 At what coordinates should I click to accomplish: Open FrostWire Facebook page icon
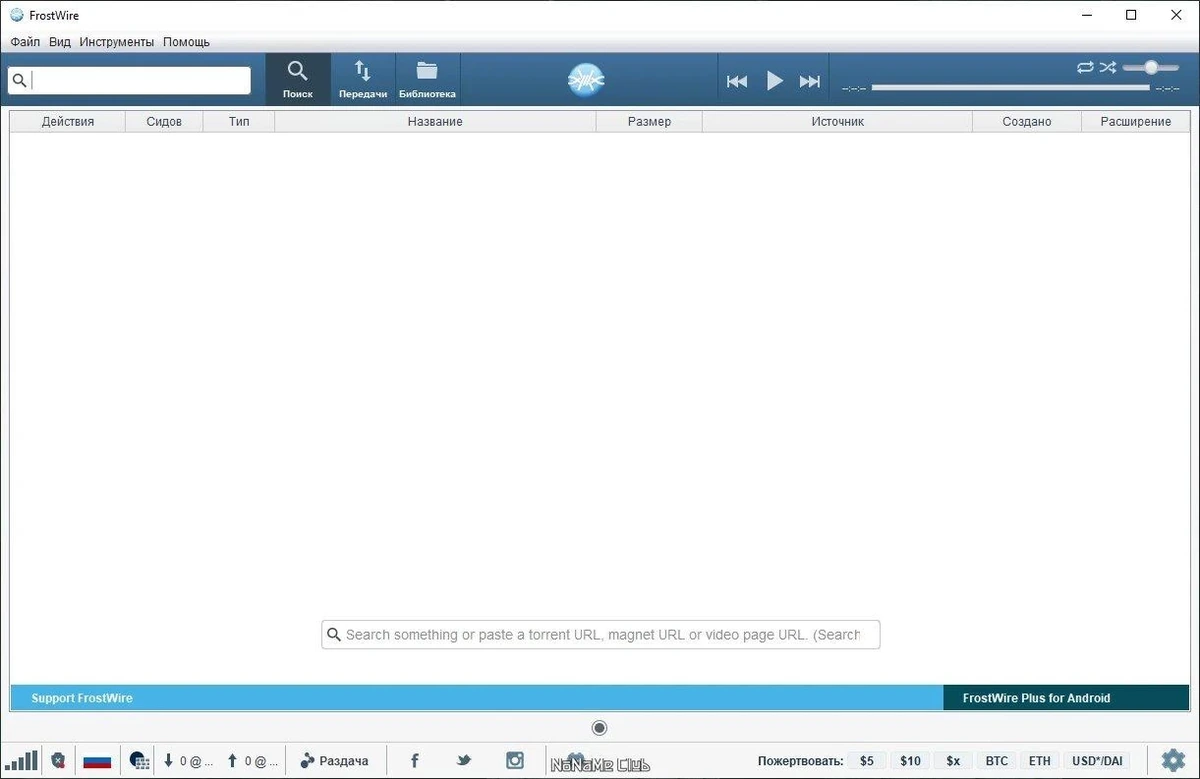414,761
